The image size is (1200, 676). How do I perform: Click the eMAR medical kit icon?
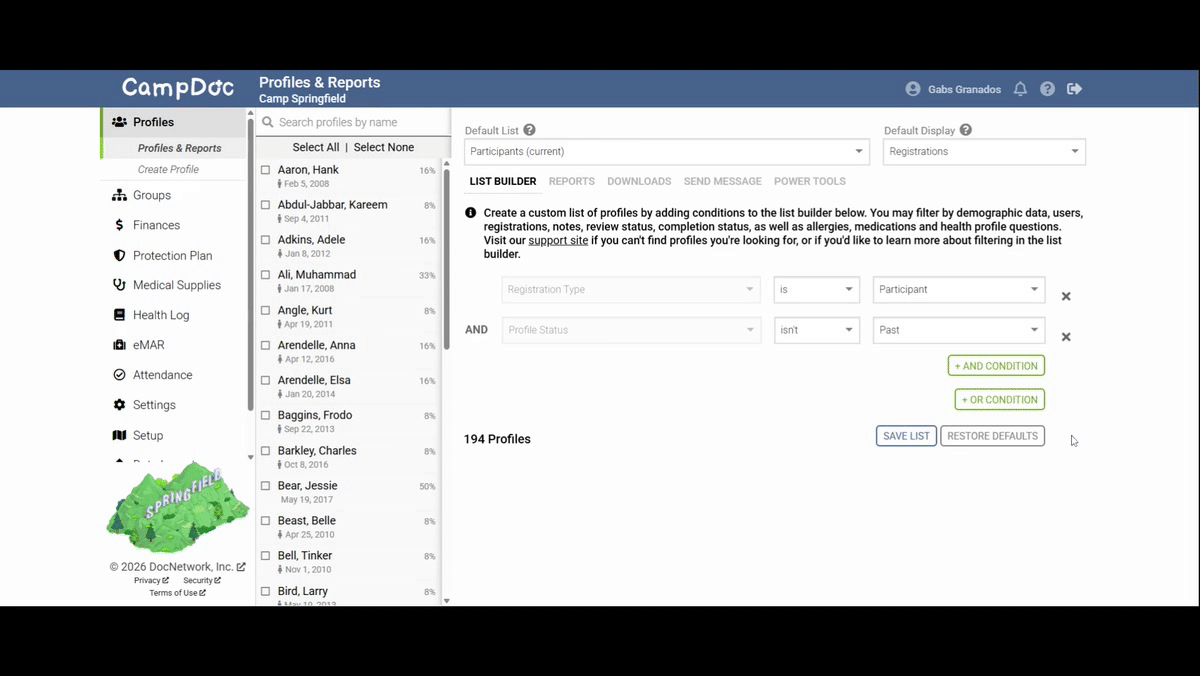pyautogui.click(x=119, y=345)
